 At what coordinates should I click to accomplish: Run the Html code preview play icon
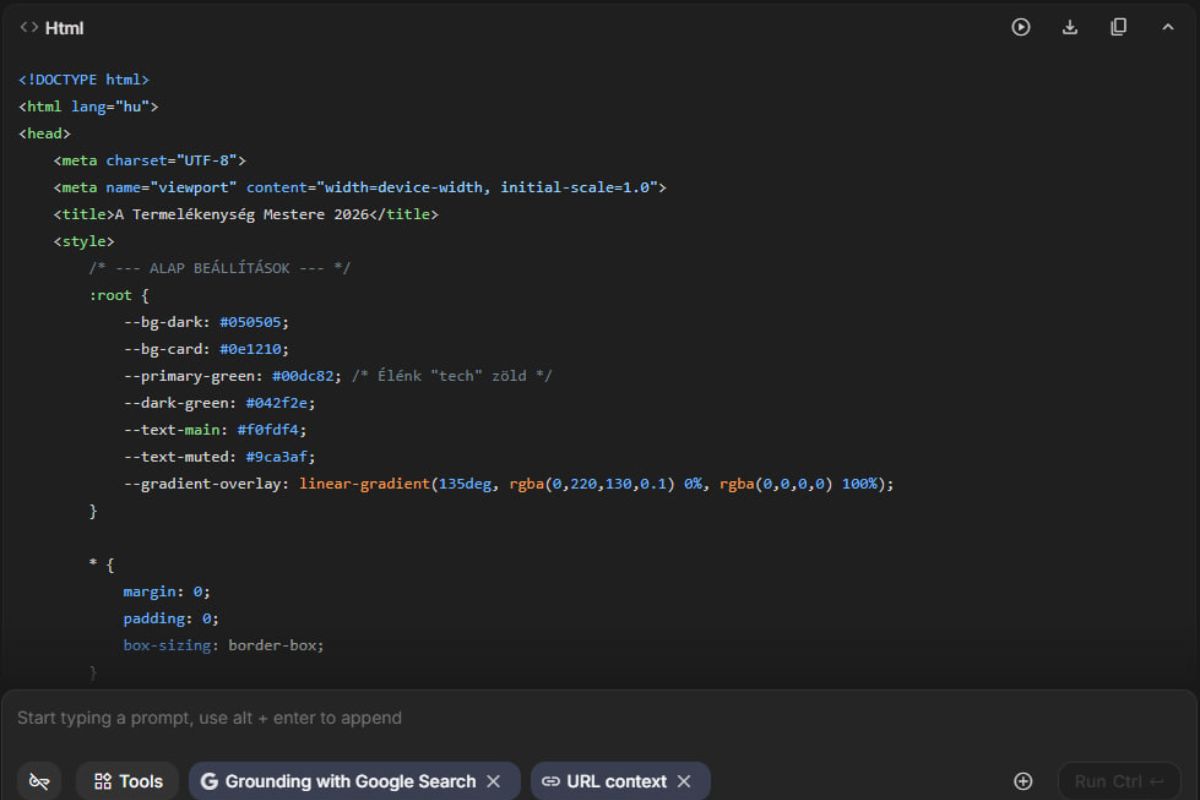tap(1020, 28)
